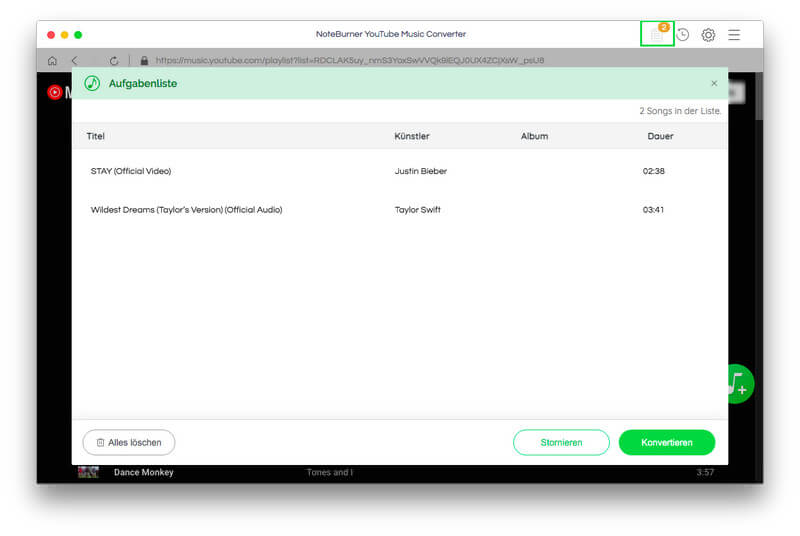Click the yellow minimize window button
Image resolution: width=800 pixels, height=536 pixels.
(64, 35)
